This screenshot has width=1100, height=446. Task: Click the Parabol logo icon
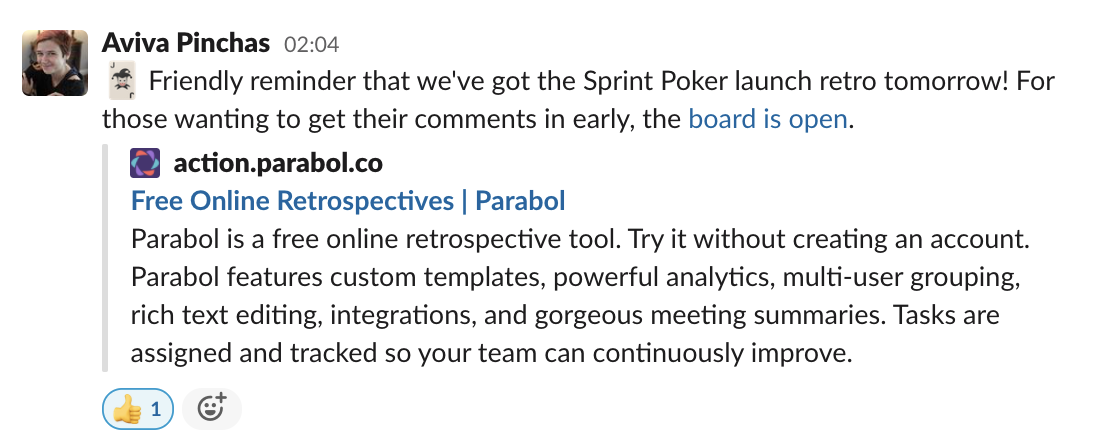(x=145, y=162)
